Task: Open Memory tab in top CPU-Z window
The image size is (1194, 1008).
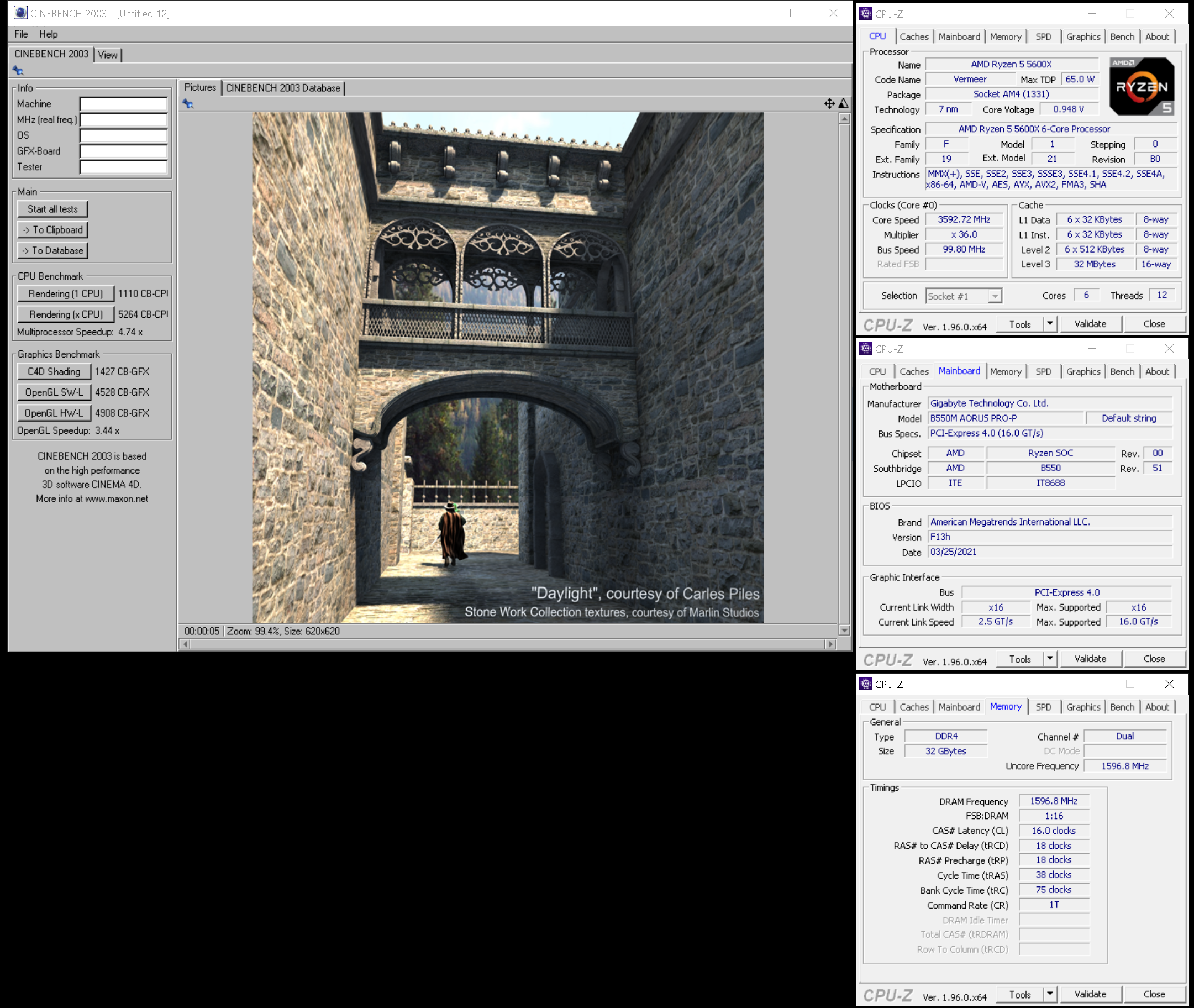Action: pos(1006,36)
